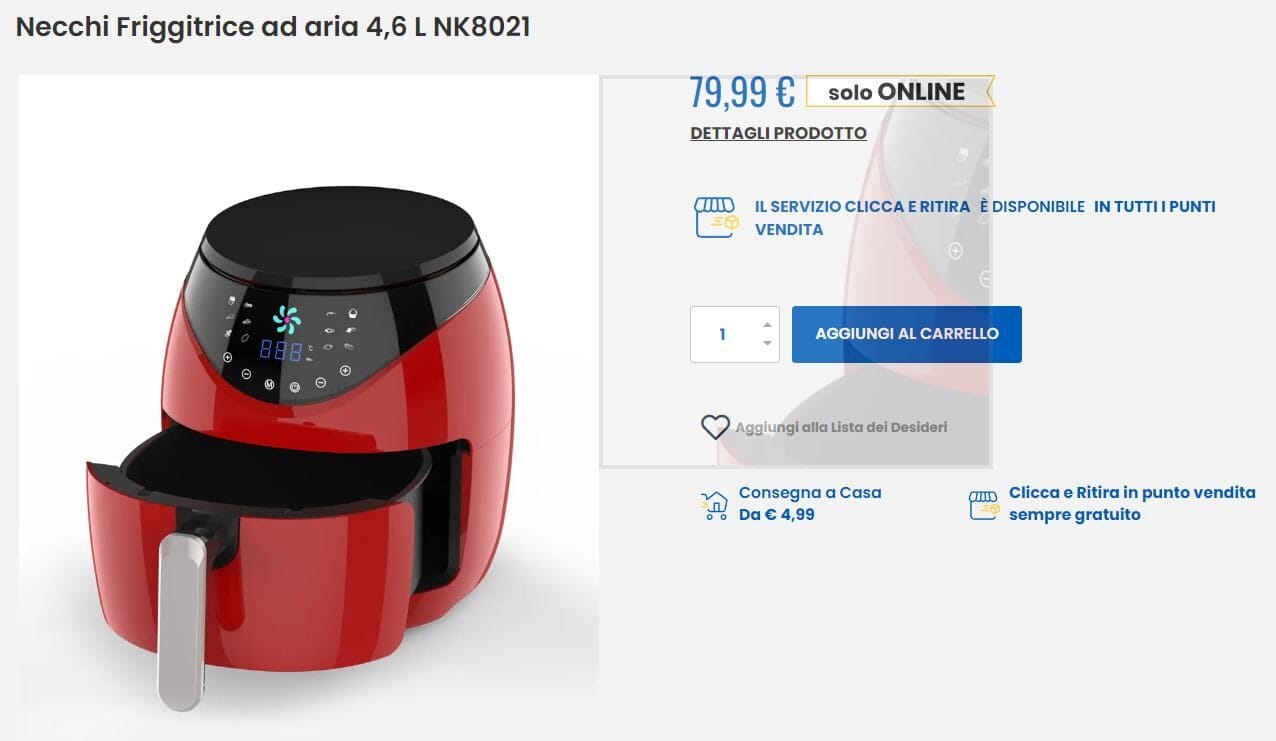
Task: Add product with Aggiungi al Carrello
Action: 907,334
